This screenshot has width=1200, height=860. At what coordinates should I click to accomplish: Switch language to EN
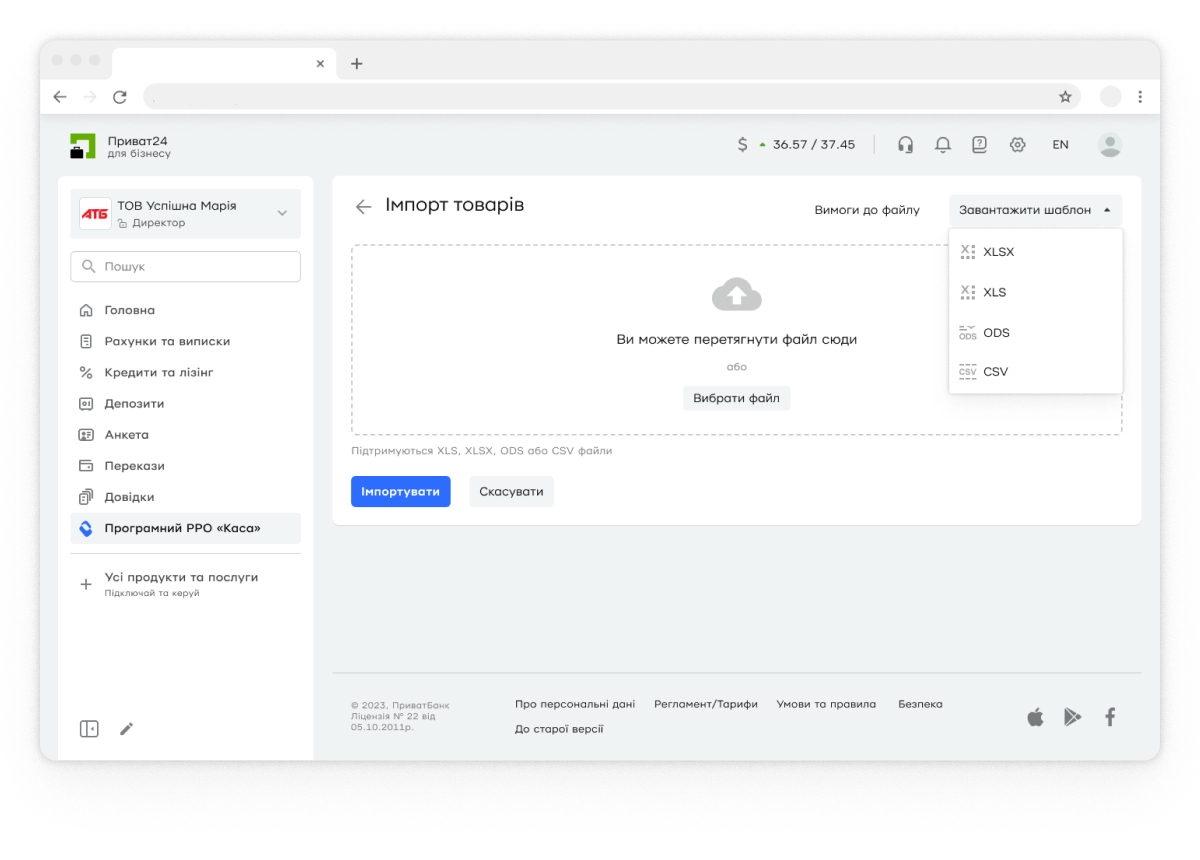pyautogui.click(x=1060, y=145)
